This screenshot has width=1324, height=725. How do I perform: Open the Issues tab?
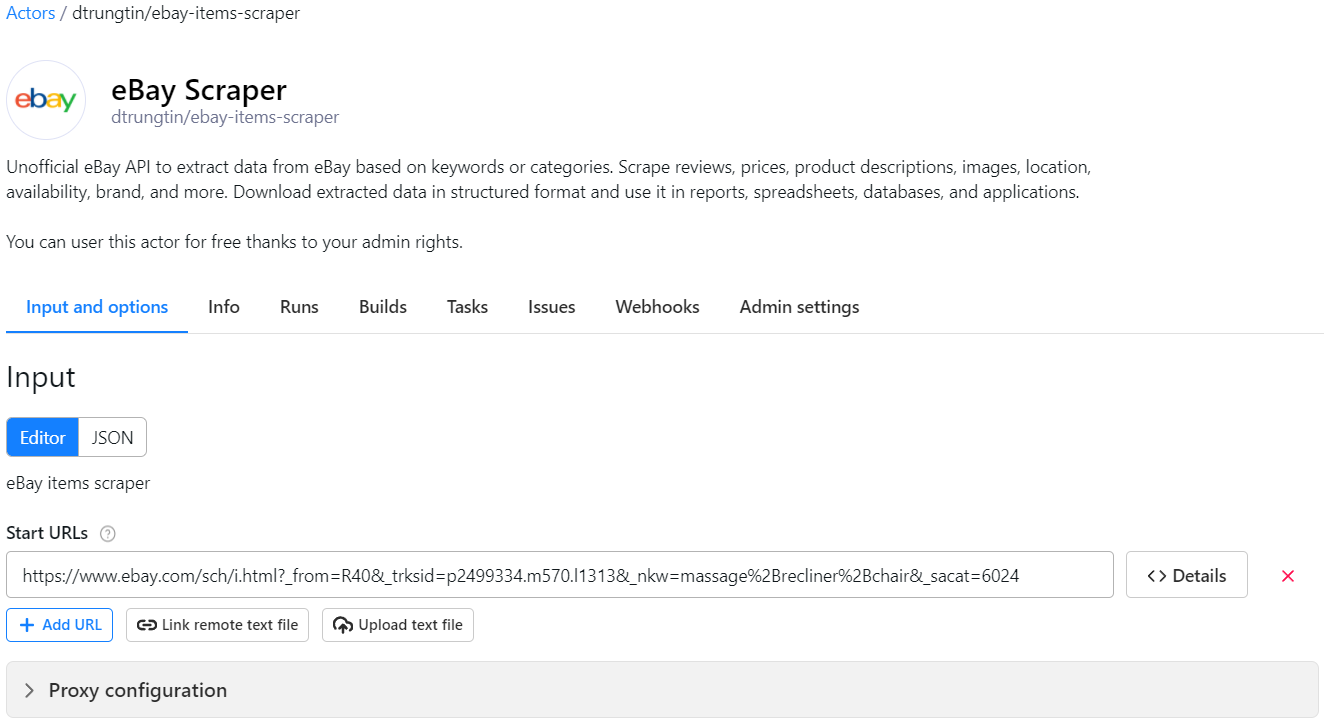coord(552,307)
